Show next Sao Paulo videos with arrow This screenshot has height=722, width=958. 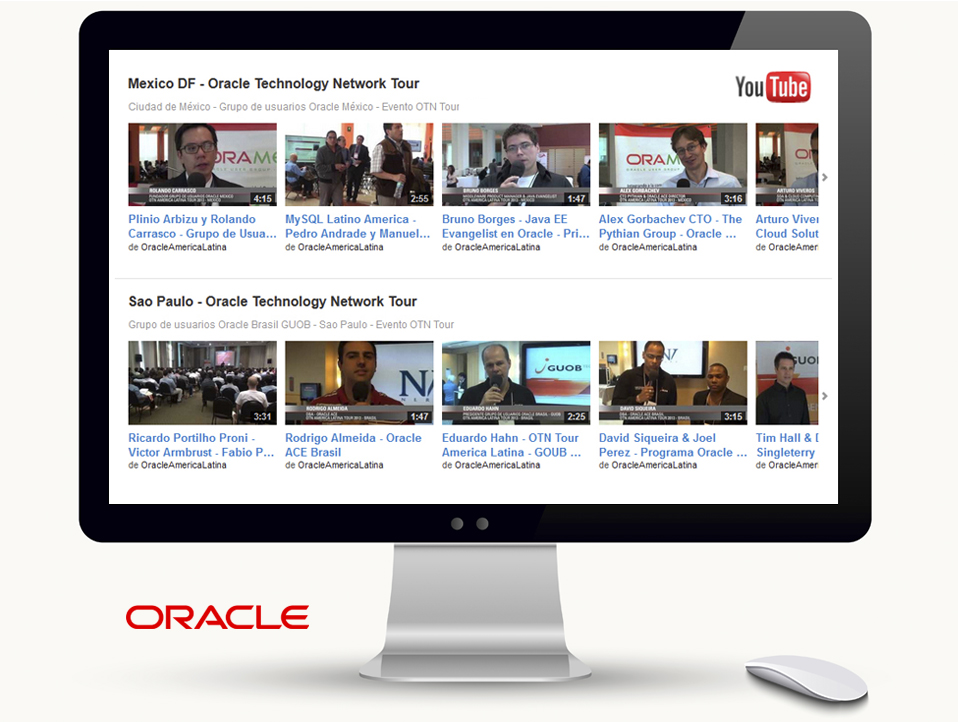(x=825, y=396)
